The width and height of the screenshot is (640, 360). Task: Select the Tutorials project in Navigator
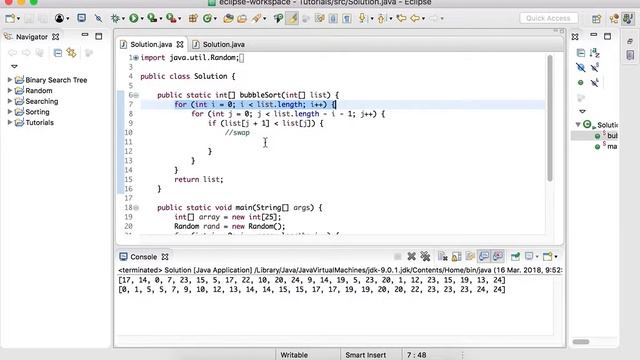click(39, 122)
